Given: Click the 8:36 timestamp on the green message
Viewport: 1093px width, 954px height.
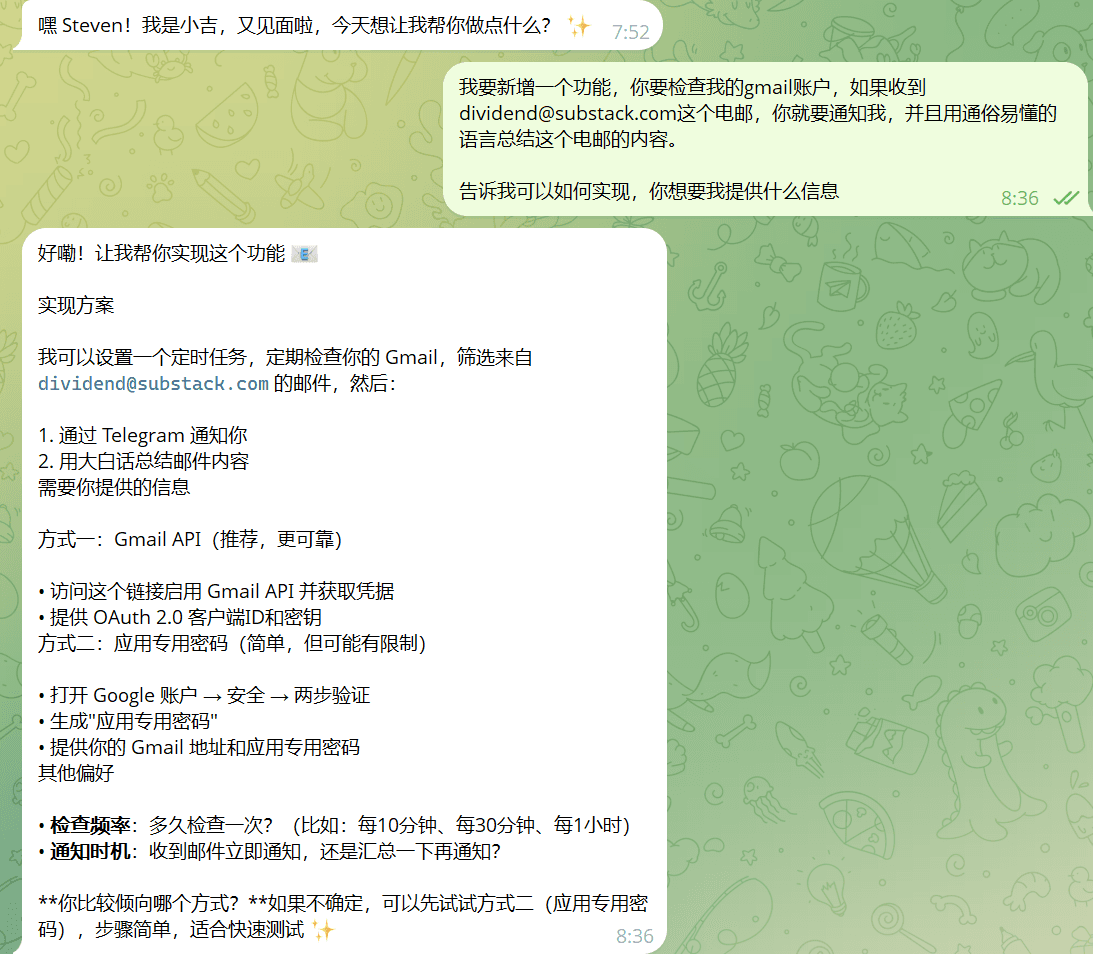Looking at the screenshot, I should [x=1019, y=198].
